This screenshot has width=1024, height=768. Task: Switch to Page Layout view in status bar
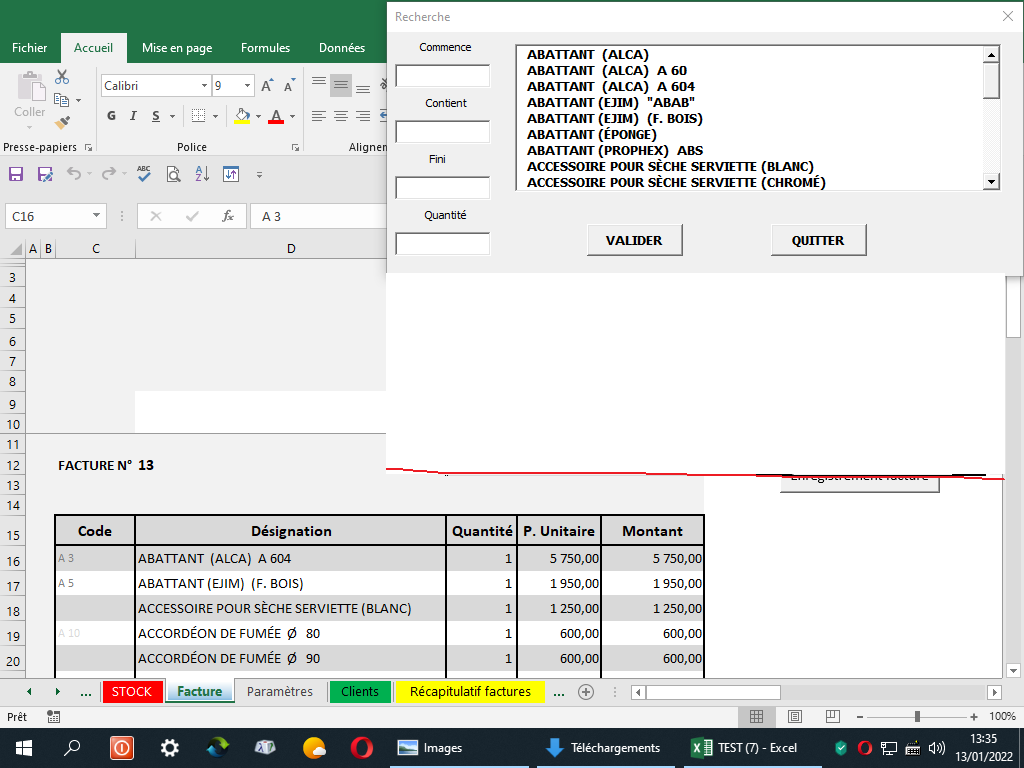click(x=794, y=717)
